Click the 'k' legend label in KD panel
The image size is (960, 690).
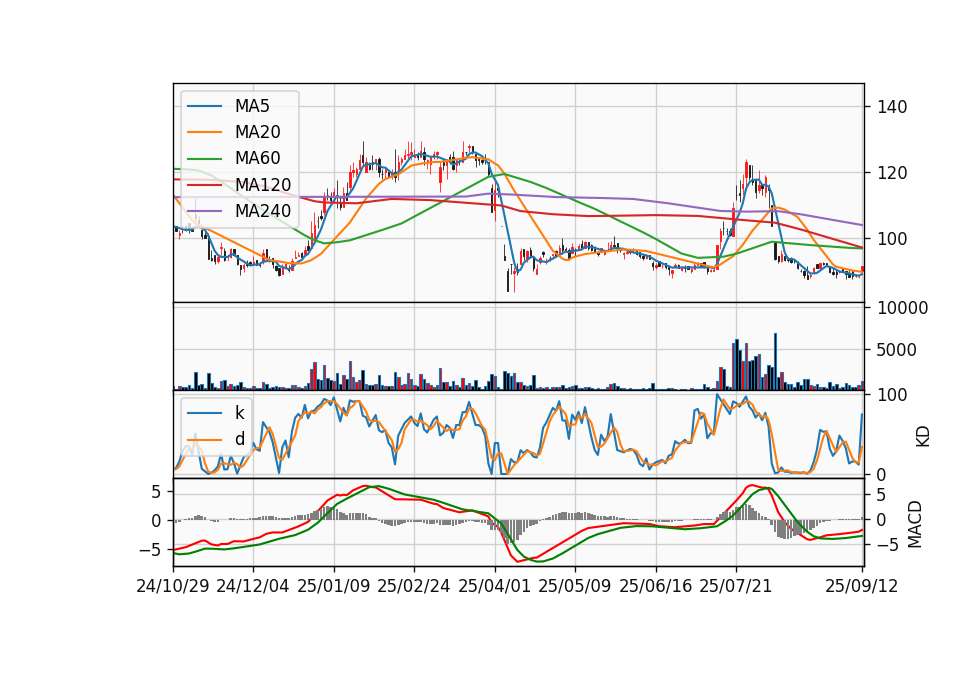point(239,413)
